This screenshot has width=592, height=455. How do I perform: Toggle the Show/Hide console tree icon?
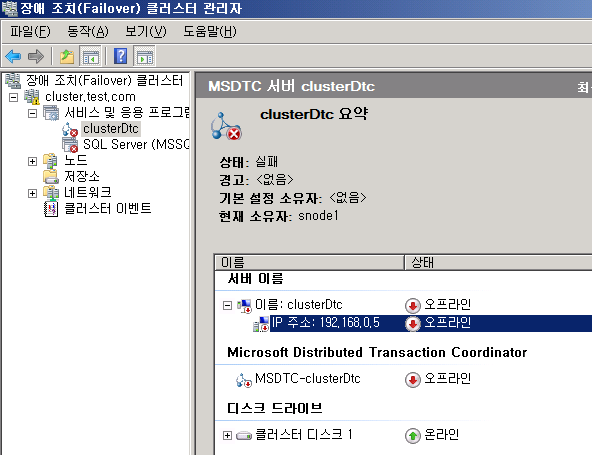click(x=91, y=57)
